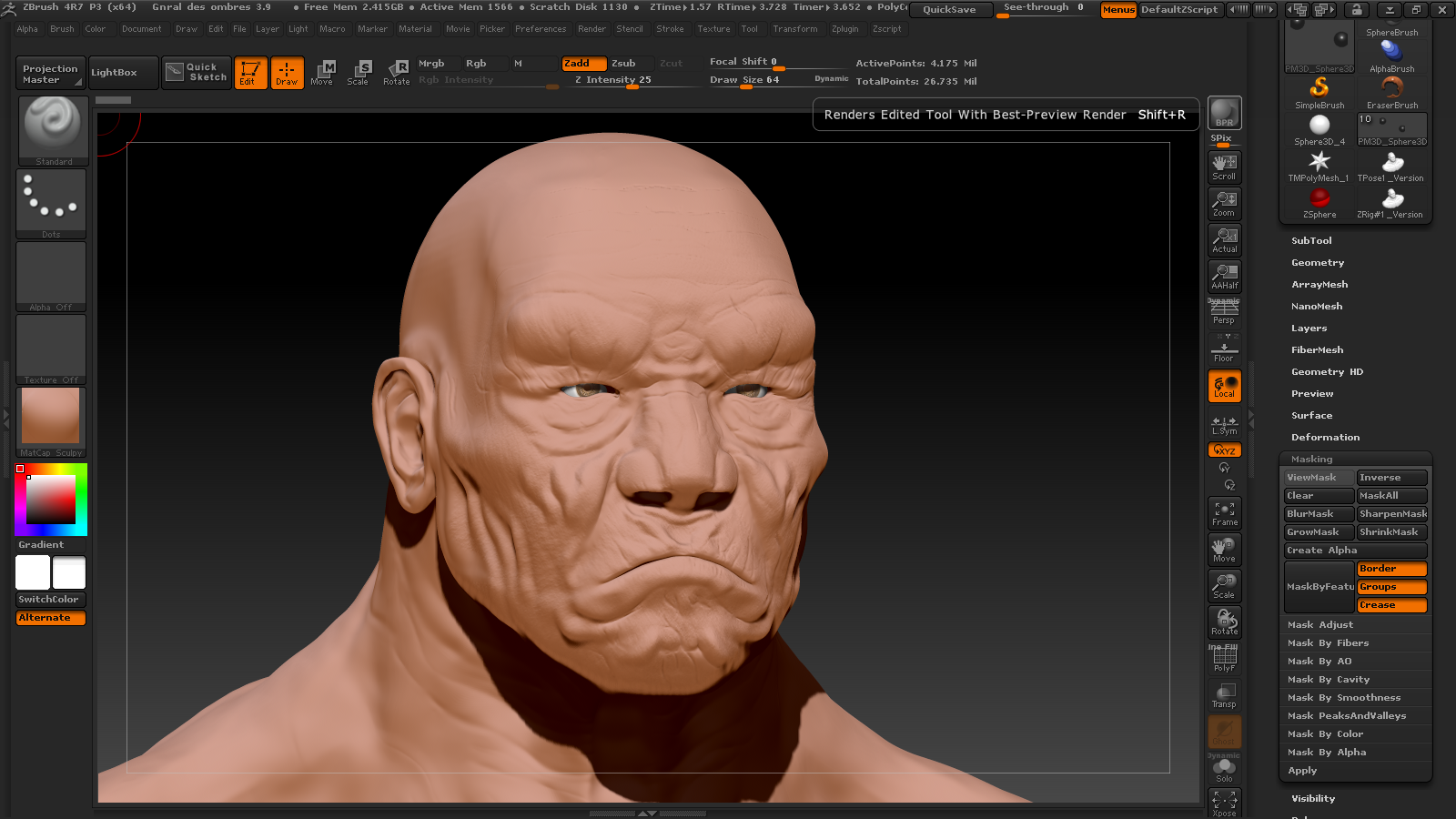Select the EraserBrush tool
Viewport: 1456px width, 819px height.
[x=1391, y=93]
